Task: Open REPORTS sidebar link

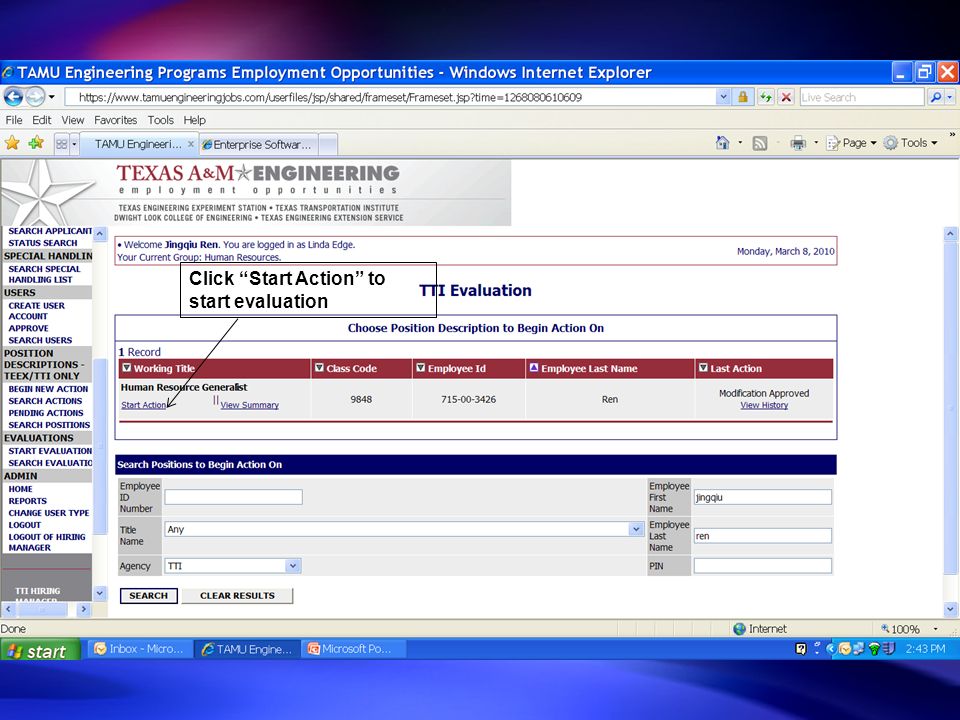Action: (28, 501)
